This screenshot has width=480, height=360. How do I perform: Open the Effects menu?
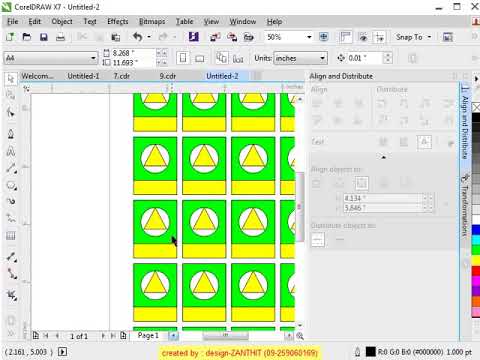(118, 22)
